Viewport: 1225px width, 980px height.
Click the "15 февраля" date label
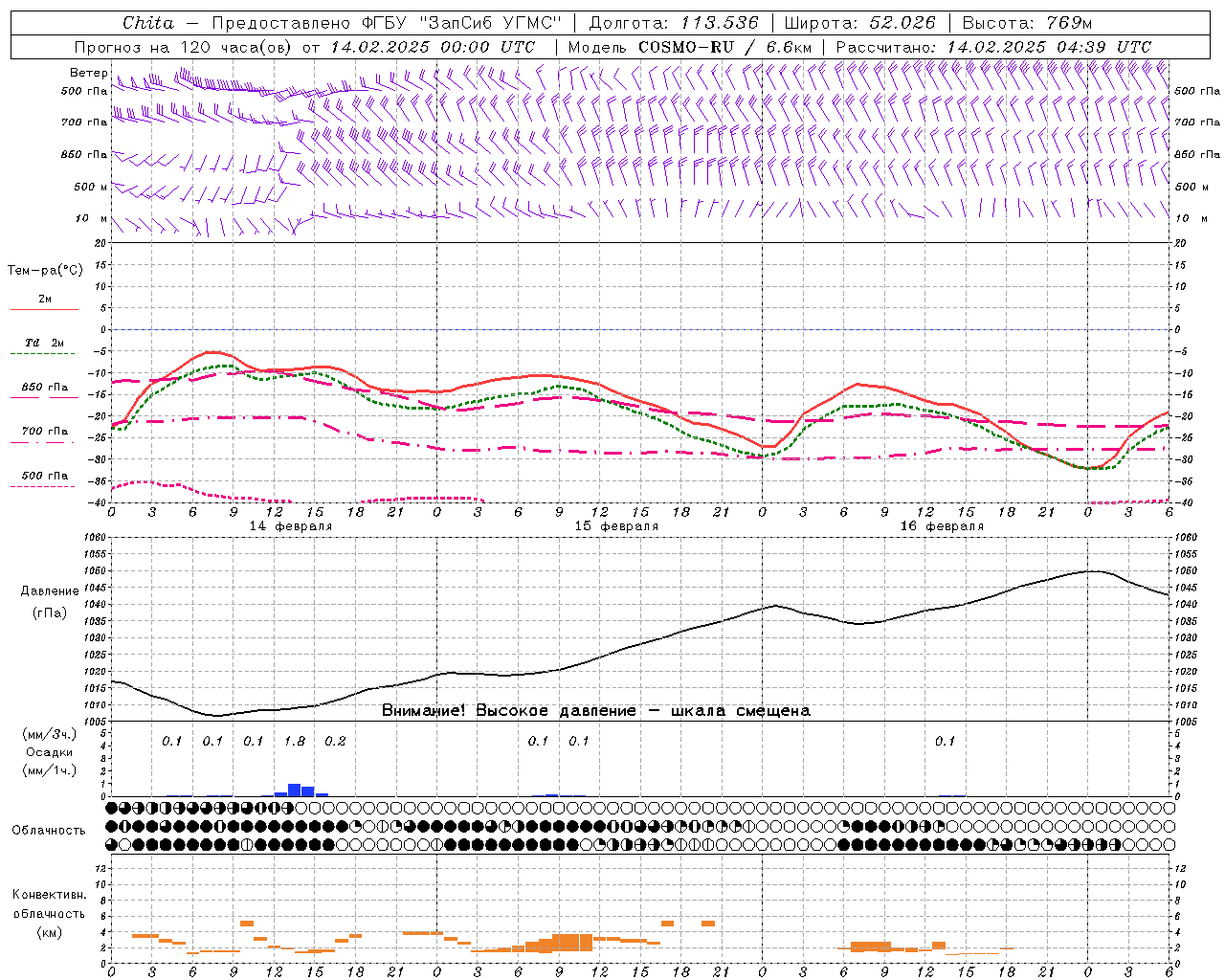[616, 526]
